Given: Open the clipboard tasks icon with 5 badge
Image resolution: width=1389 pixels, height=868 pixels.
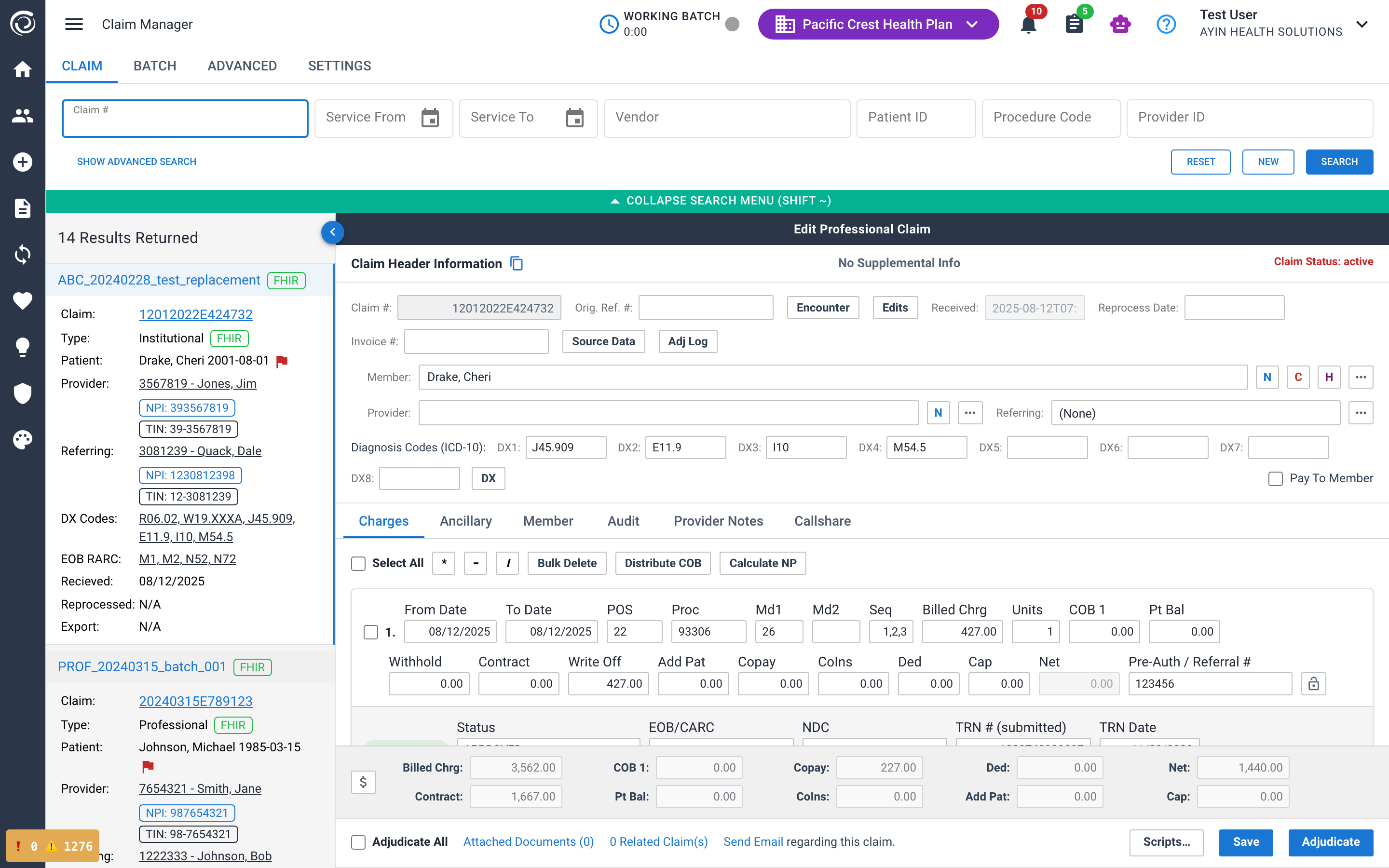Looking at the screenshot, I should click(1075, 24).
